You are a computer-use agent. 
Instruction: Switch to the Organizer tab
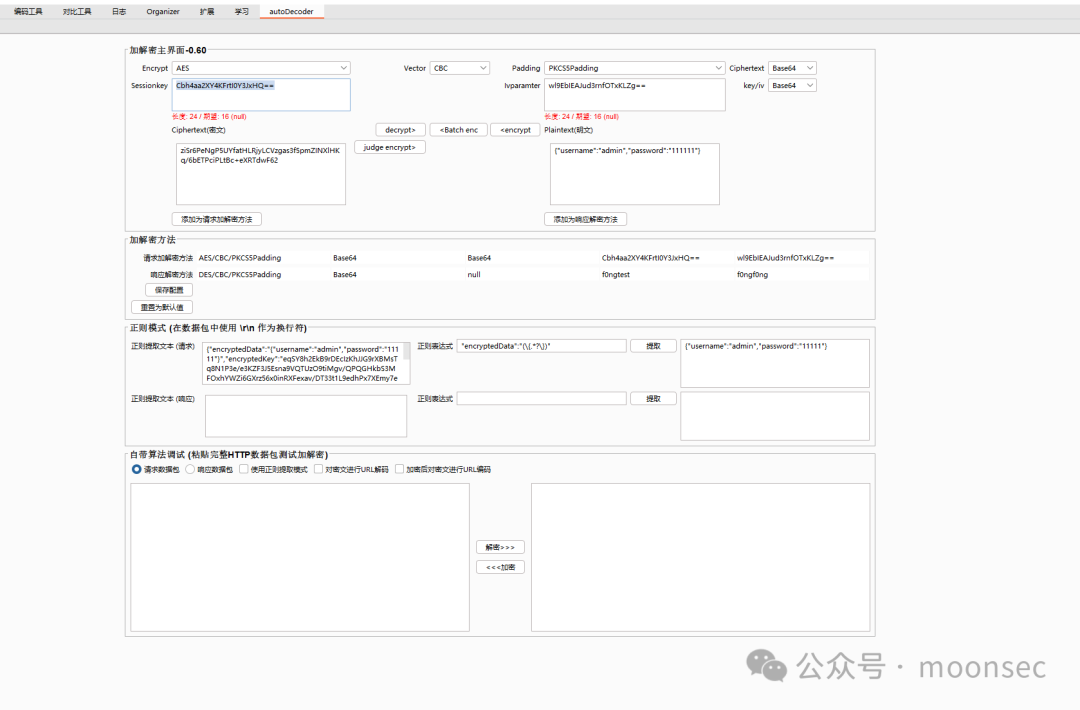[x=163, y=12]
